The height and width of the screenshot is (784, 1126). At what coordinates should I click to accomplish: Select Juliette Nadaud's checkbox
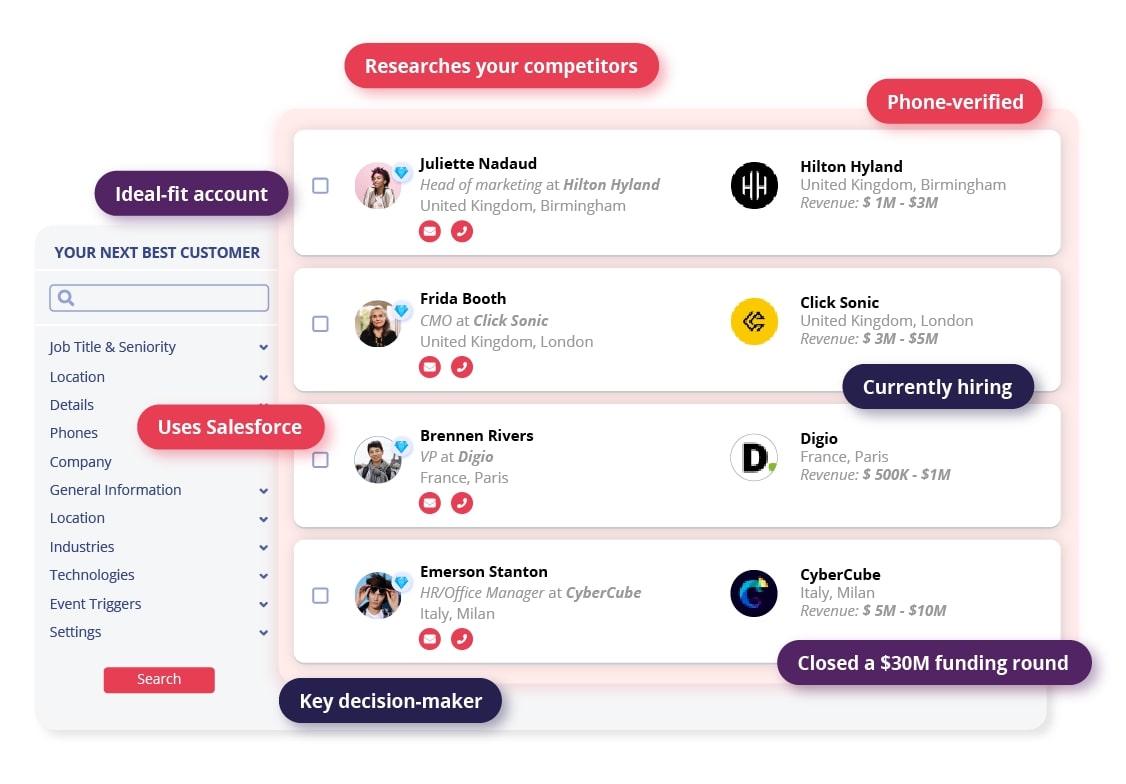pyautogui.click(x=320, y=186)
